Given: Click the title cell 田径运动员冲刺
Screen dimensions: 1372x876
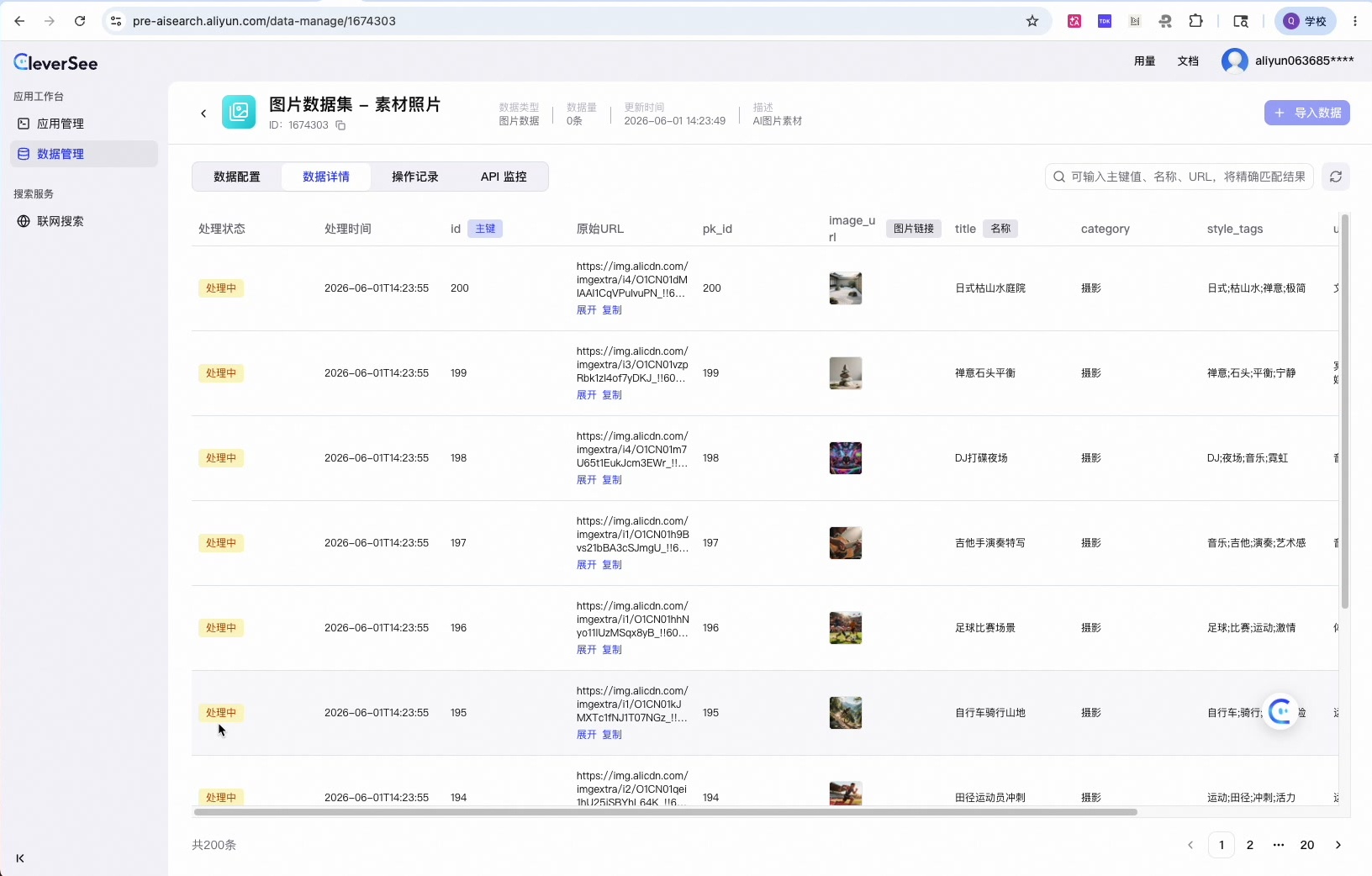Looking at the screenshot, I should click(989, 798).
